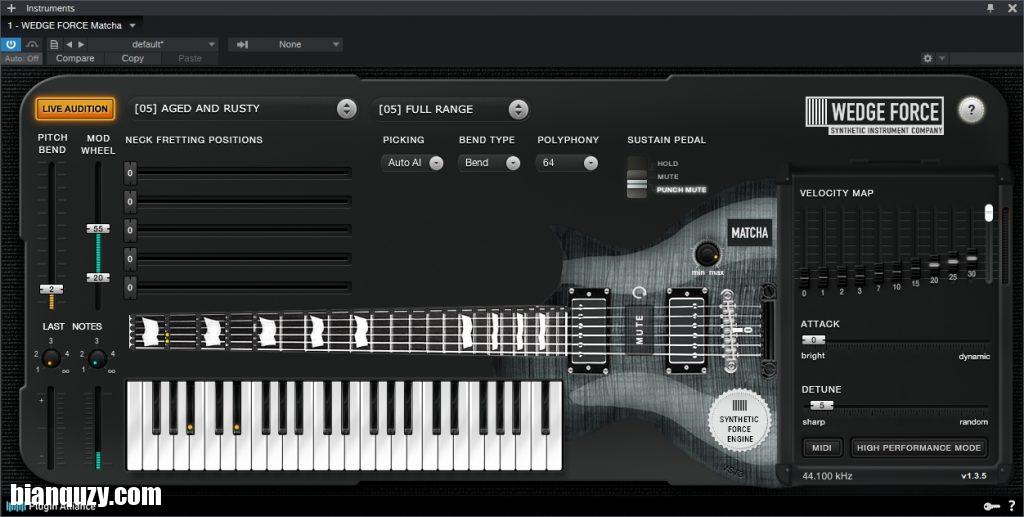Screen dimensions: 1024x517
Task: Turn the Last Notes right teal knob
Action: [x=97, y=358]
